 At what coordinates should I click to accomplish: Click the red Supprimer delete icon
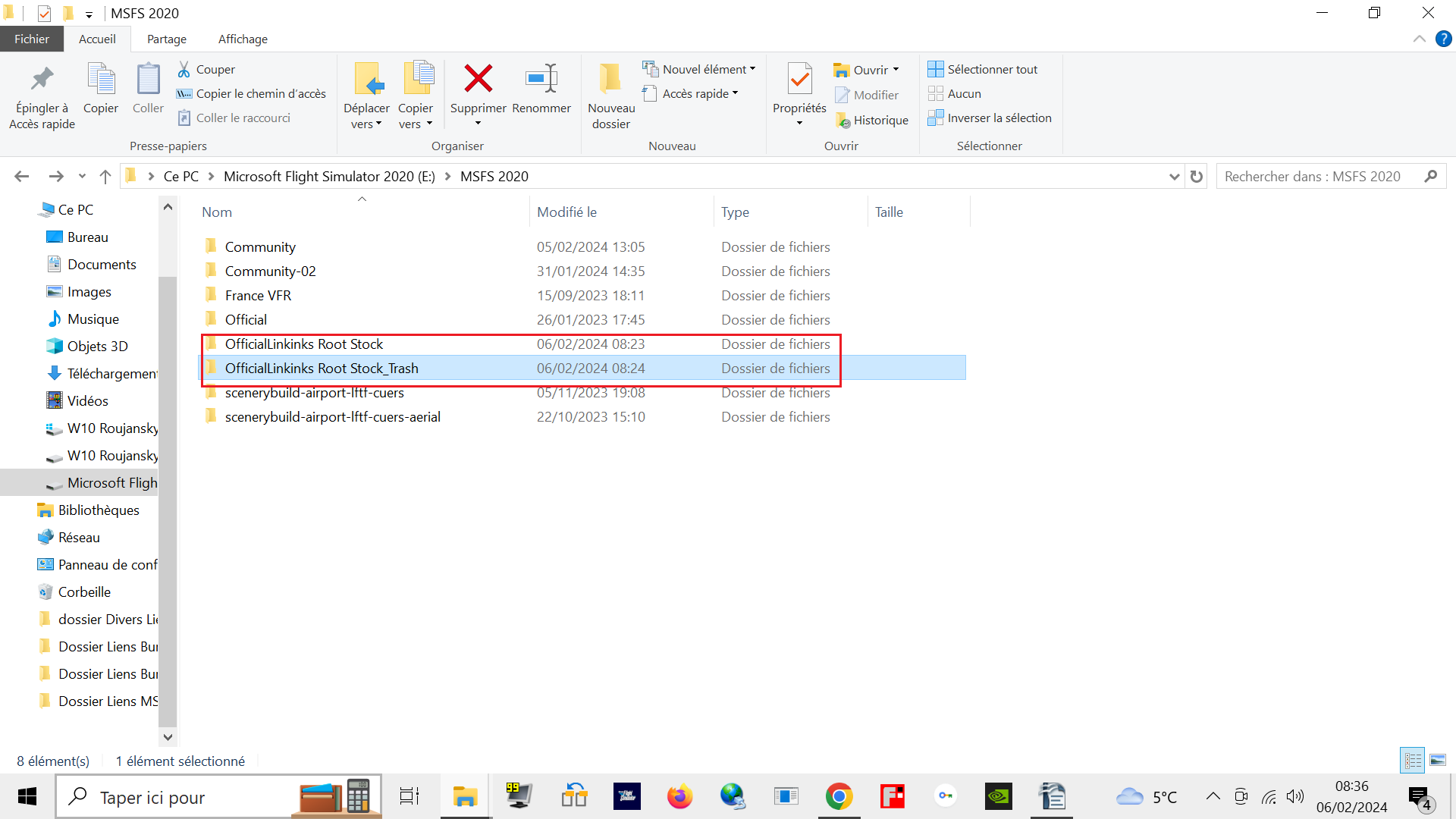click(x=478, y=79)
